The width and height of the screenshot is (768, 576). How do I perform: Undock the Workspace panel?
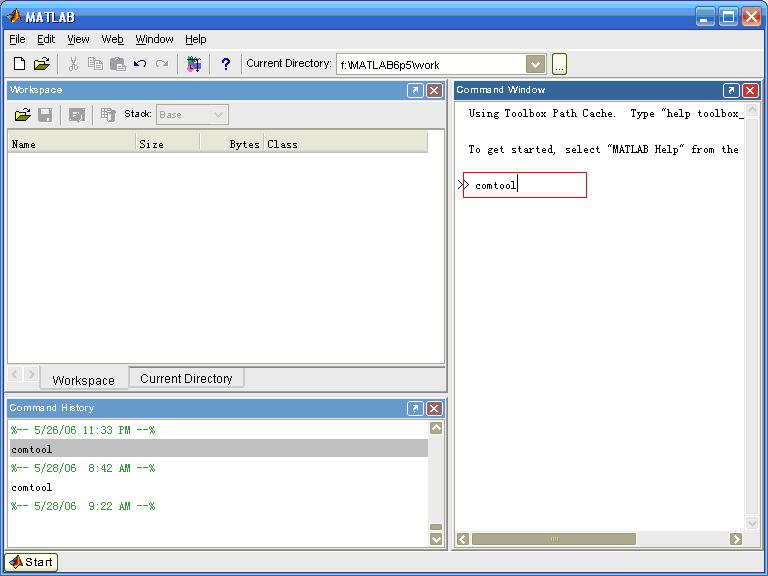tap(415, 91)
